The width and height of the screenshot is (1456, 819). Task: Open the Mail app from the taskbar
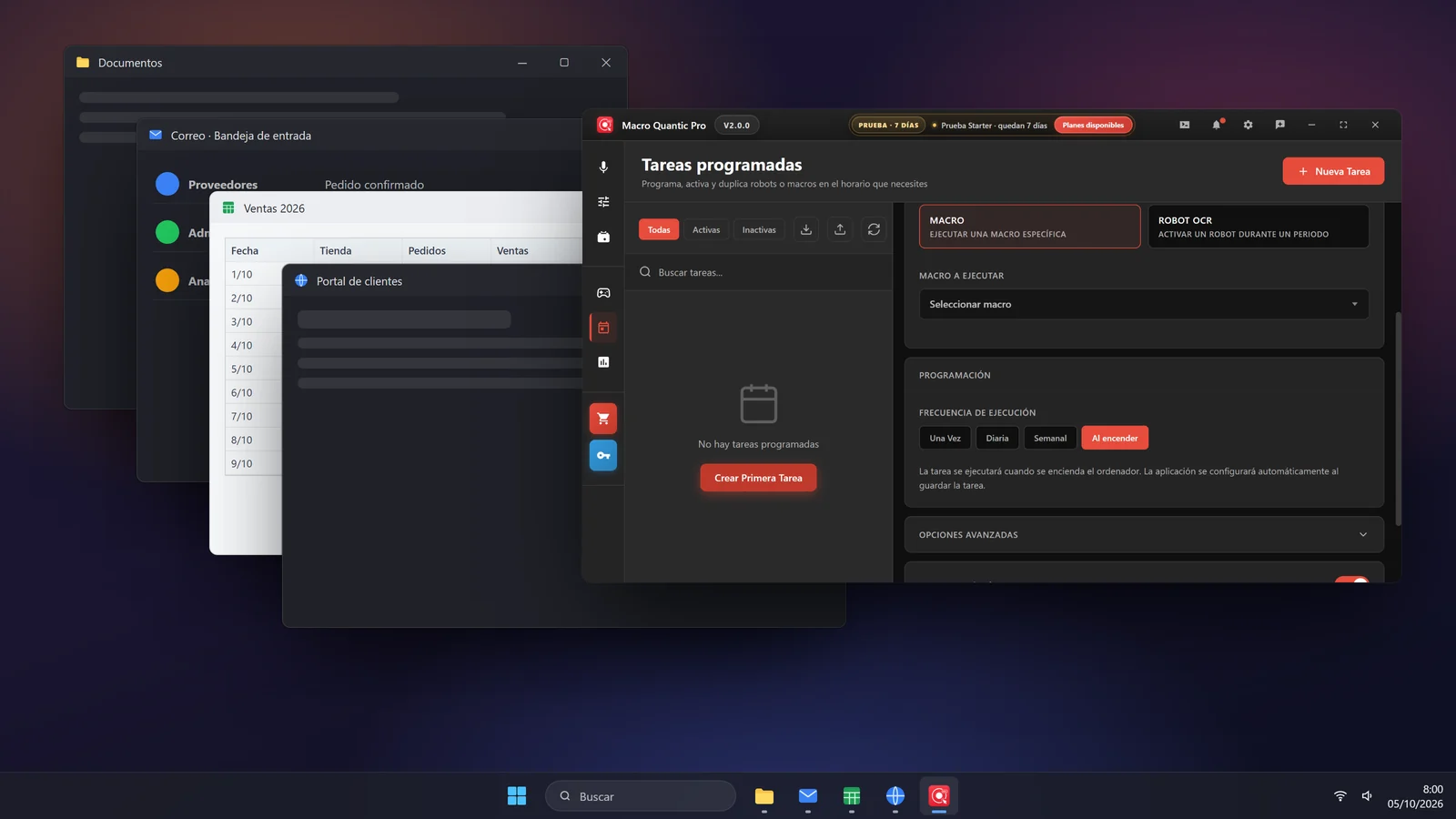click(808, 796)
